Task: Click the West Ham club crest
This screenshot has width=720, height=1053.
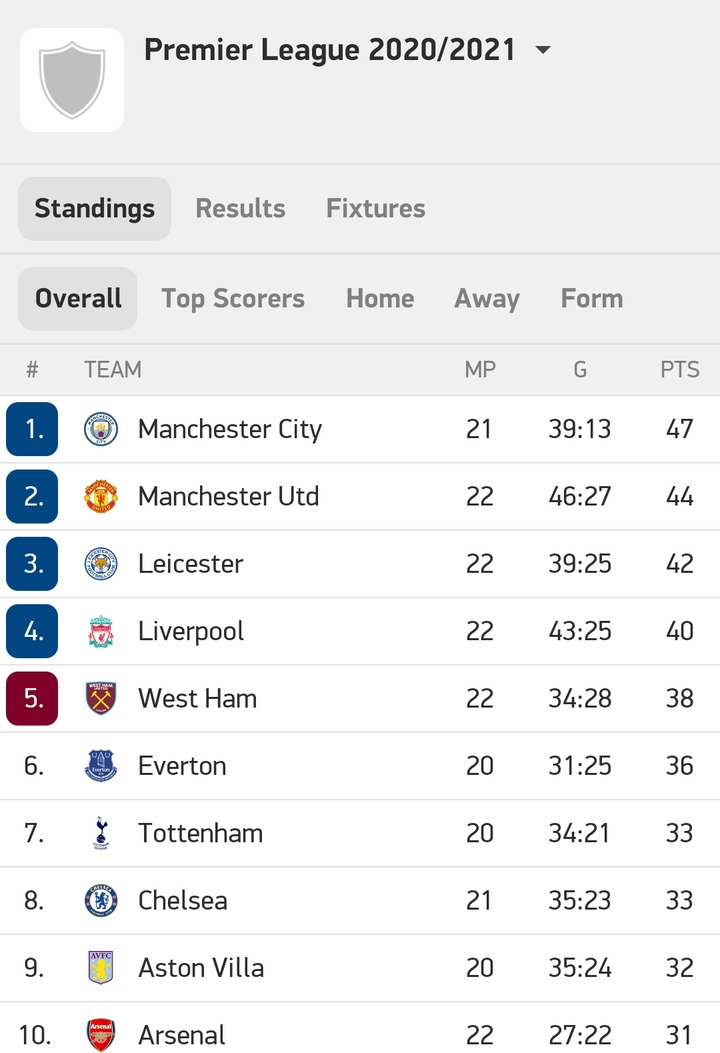Action: (x=101, y=698)
